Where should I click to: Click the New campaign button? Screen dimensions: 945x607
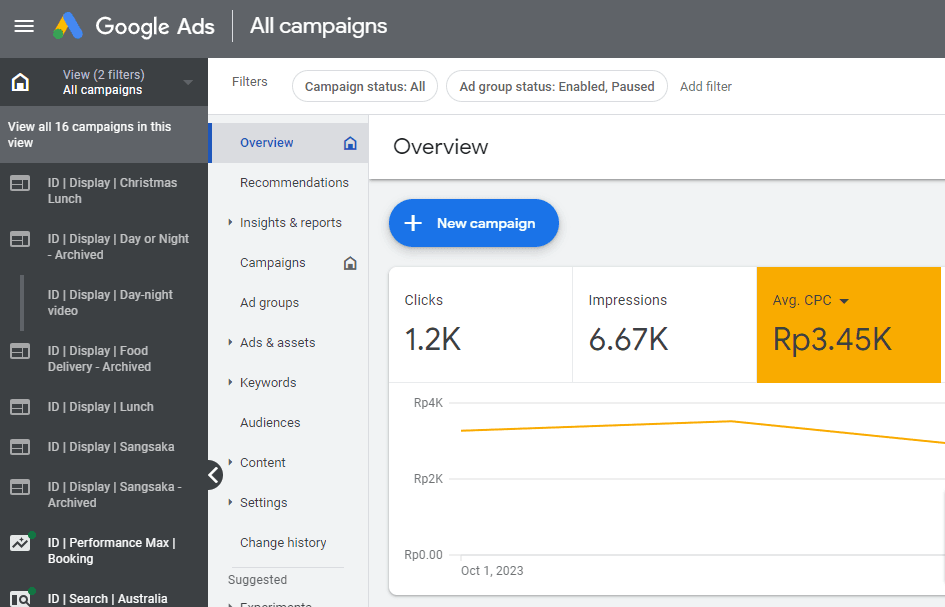click(473, 223)
